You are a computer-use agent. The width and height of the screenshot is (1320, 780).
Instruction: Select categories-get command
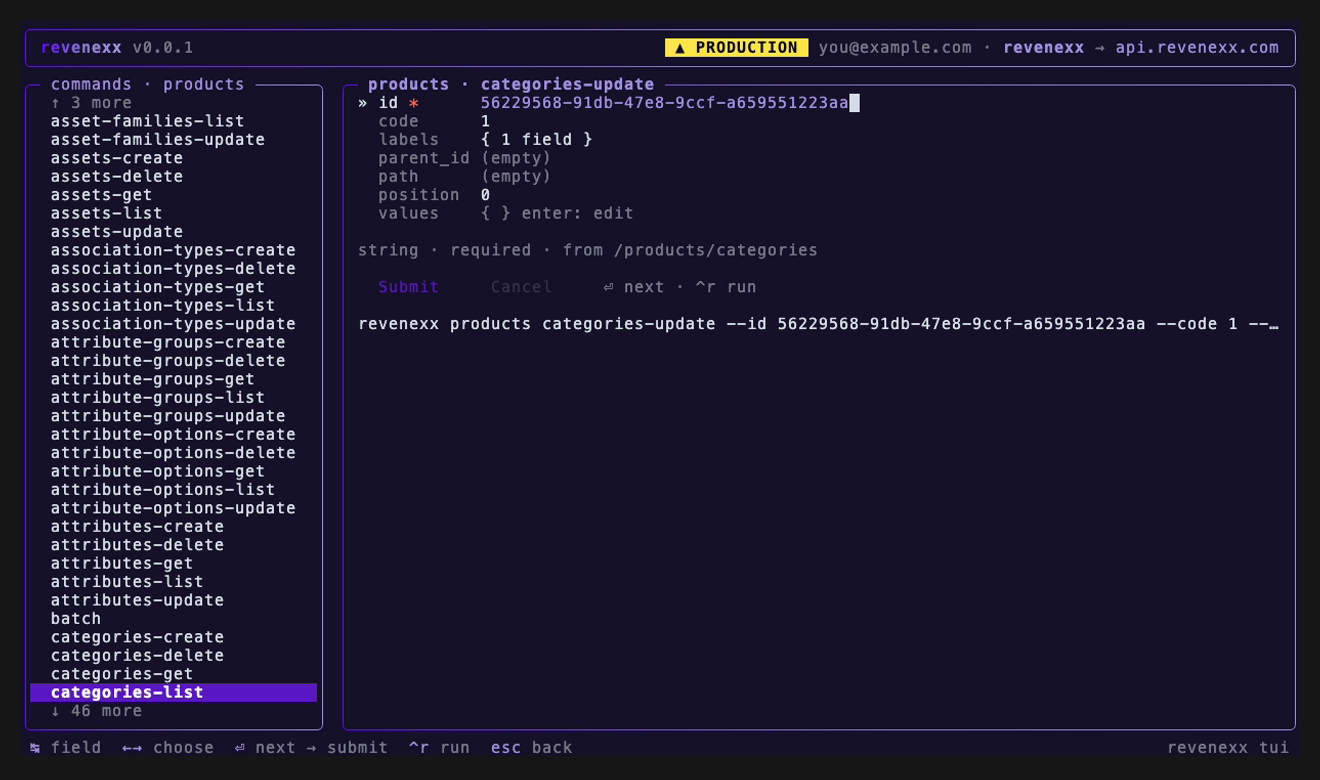click(122, 674)
